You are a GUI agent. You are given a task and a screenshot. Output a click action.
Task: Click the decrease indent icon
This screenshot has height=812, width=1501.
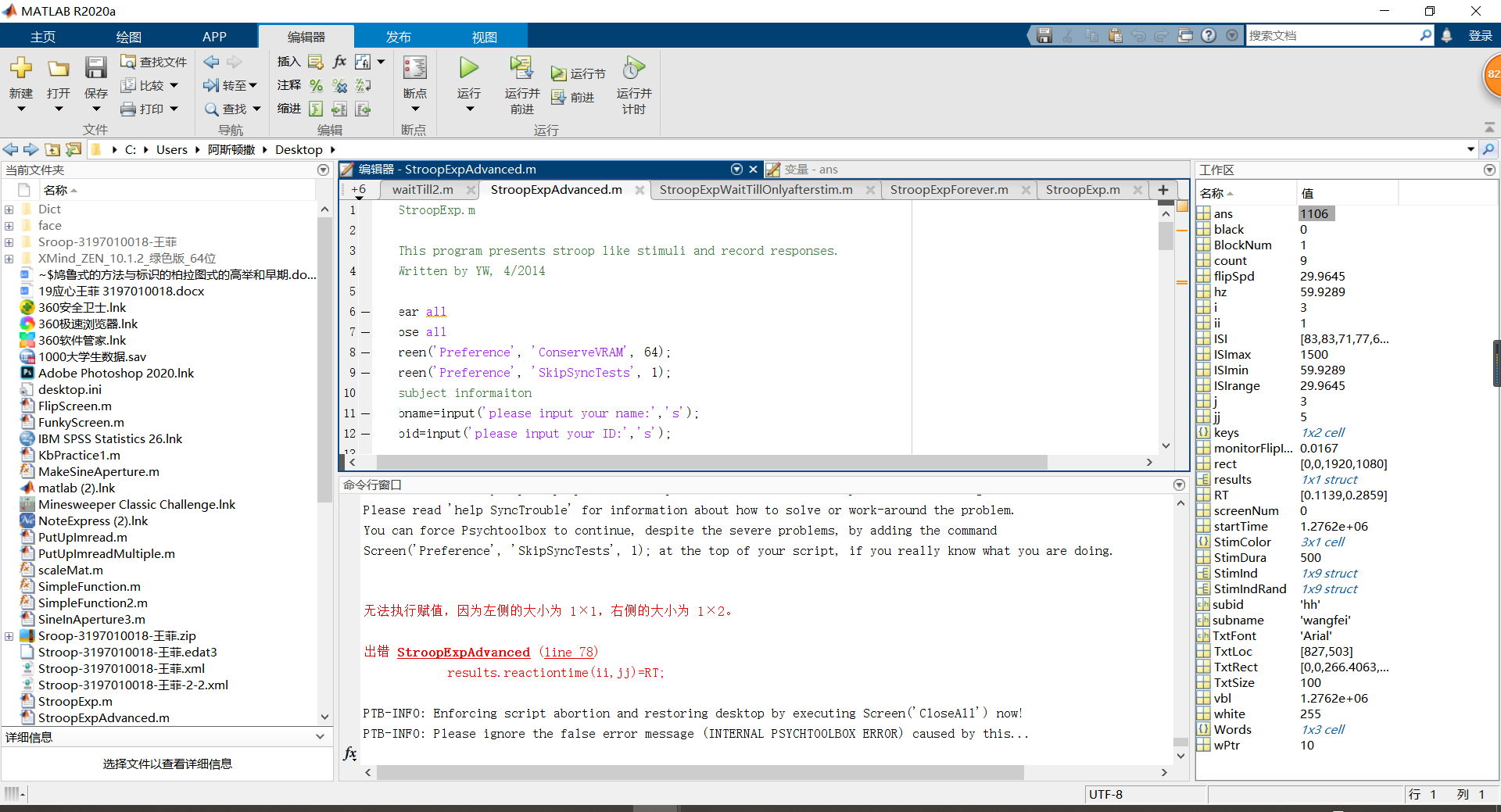click(363, 109)
